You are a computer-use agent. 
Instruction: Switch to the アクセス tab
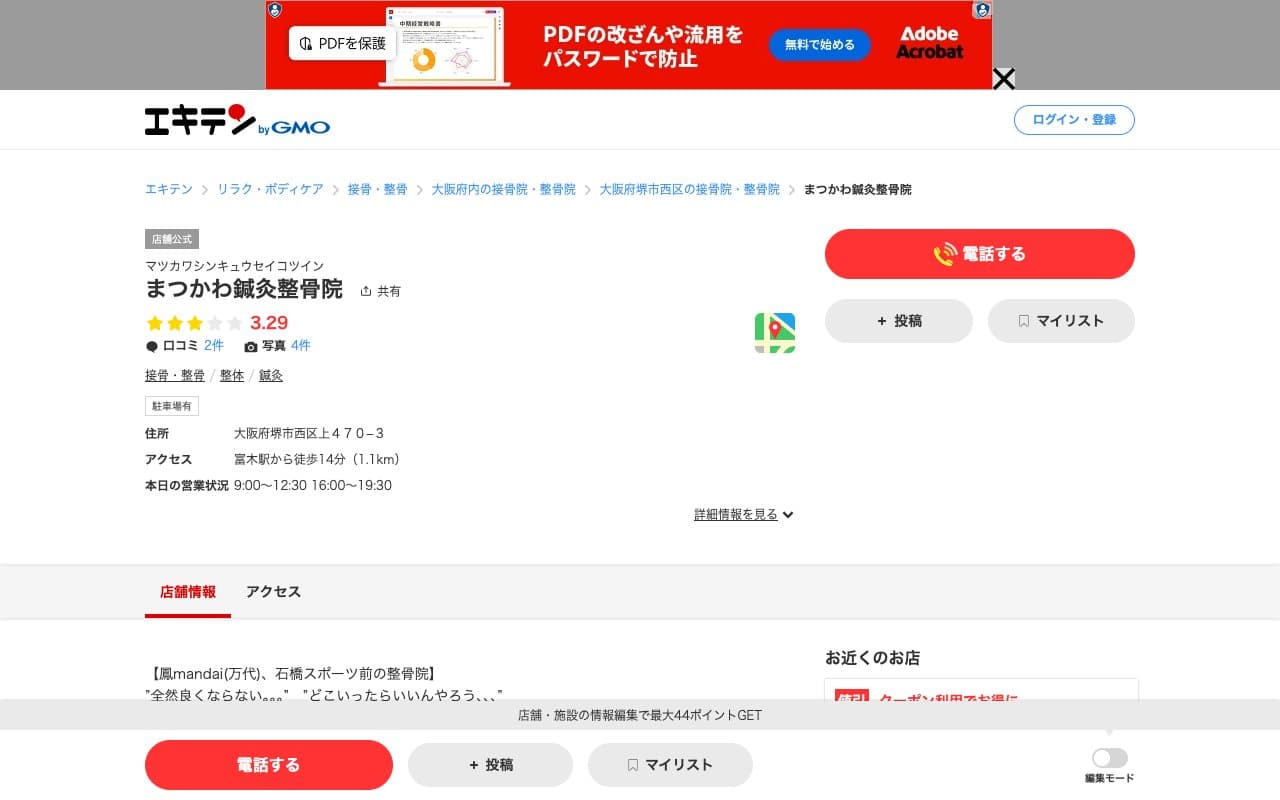pyautogui.click(x=272, y=591)
